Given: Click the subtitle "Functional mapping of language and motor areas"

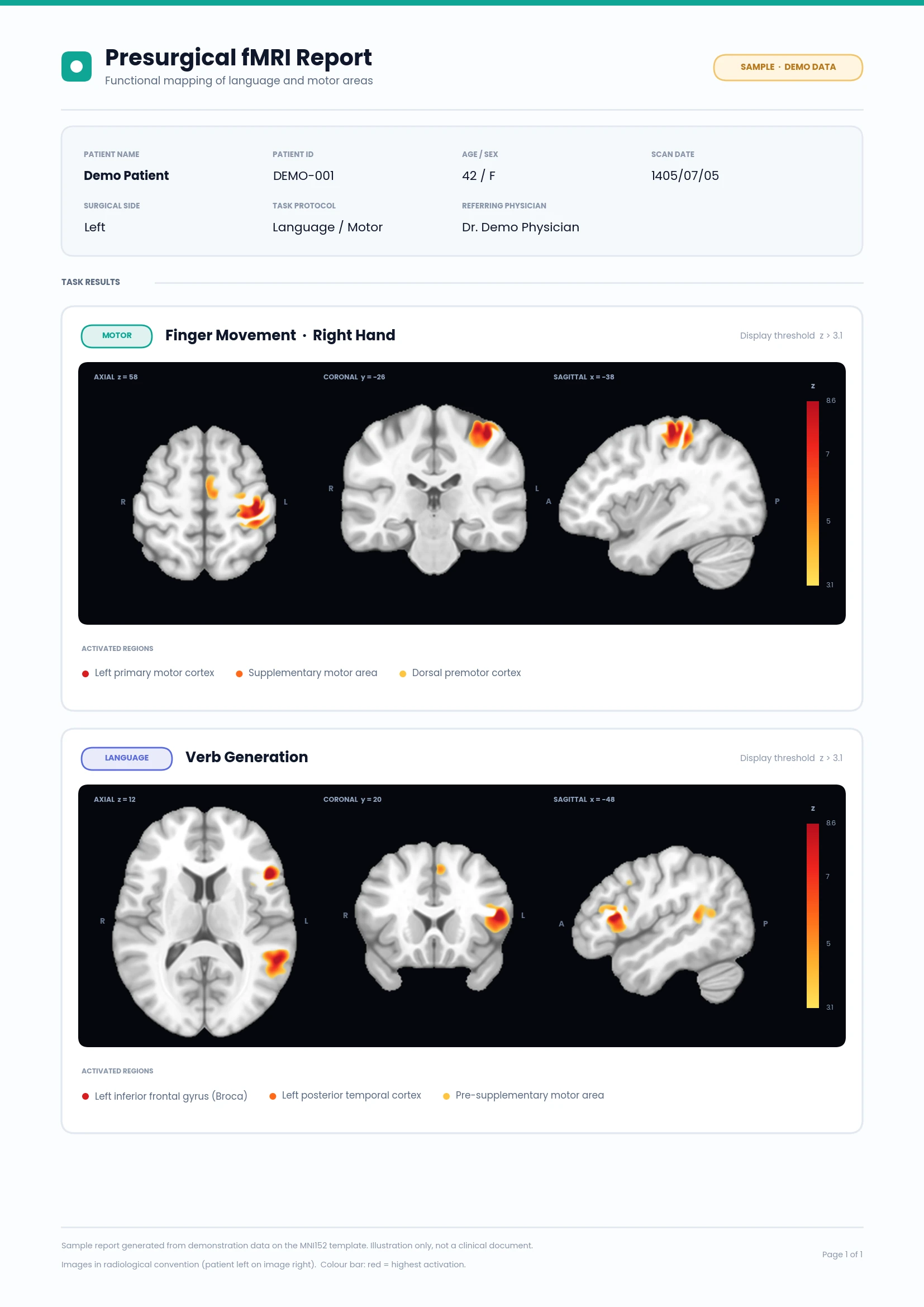Looking at the screenshot, I should pyautogui.click(x=239, y=81).
